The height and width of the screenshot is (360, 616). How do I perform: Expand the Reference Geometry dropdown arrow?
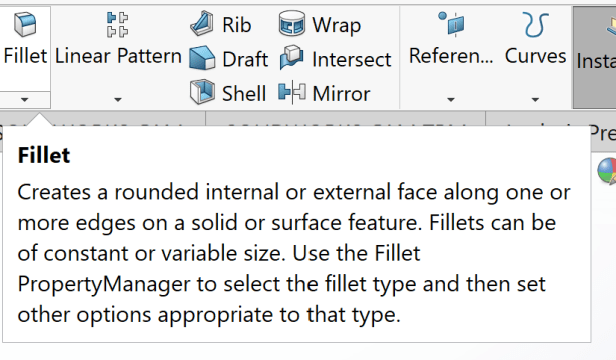(451, 100)
